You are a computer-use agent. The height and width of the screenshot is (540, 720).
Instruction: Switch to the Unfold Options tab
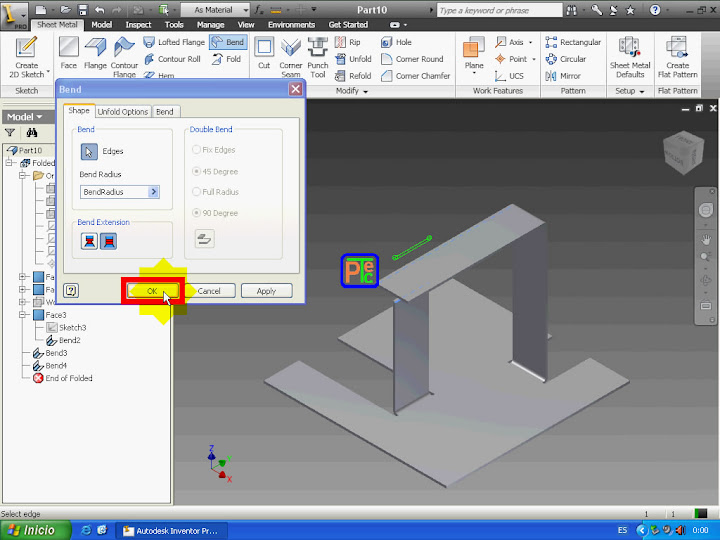[x=123, y=112]
